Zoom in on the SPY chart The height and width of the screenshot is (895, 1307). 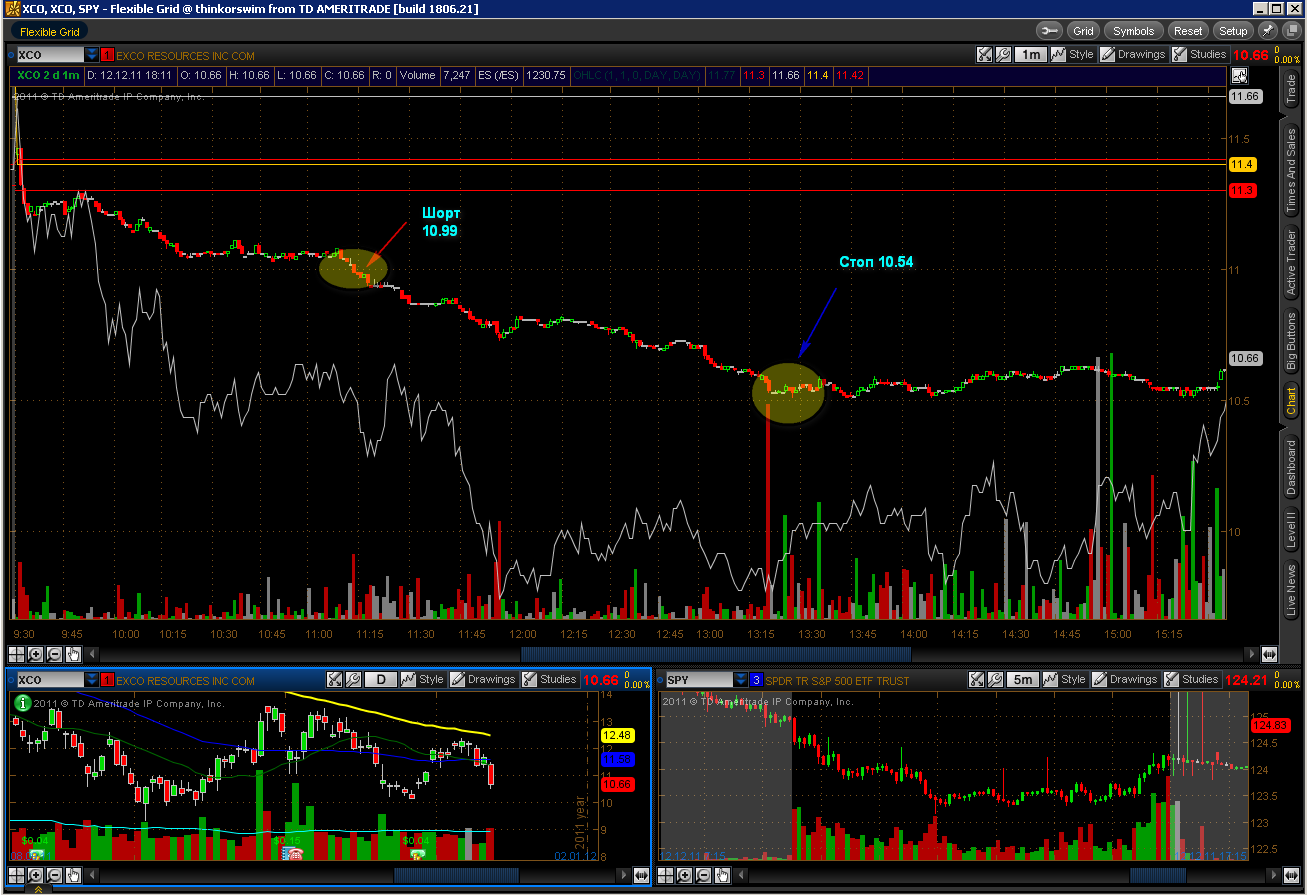click(685, 876)
